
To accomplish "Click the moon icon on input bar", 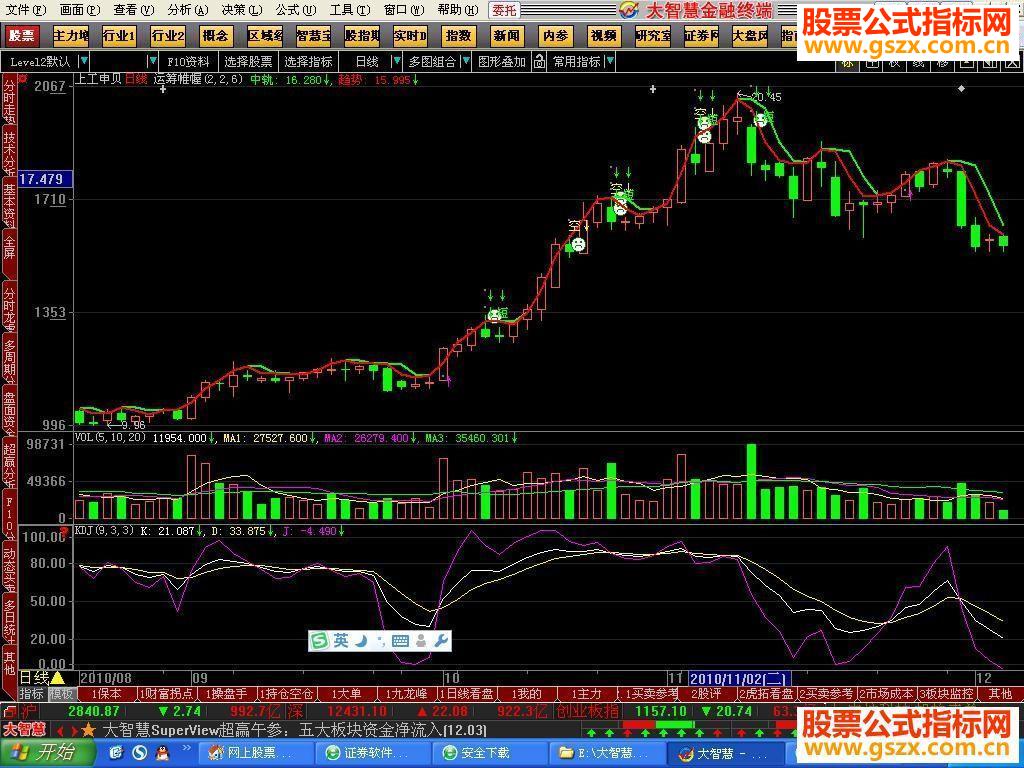I will pyautogui.click(x=361, y=641).
